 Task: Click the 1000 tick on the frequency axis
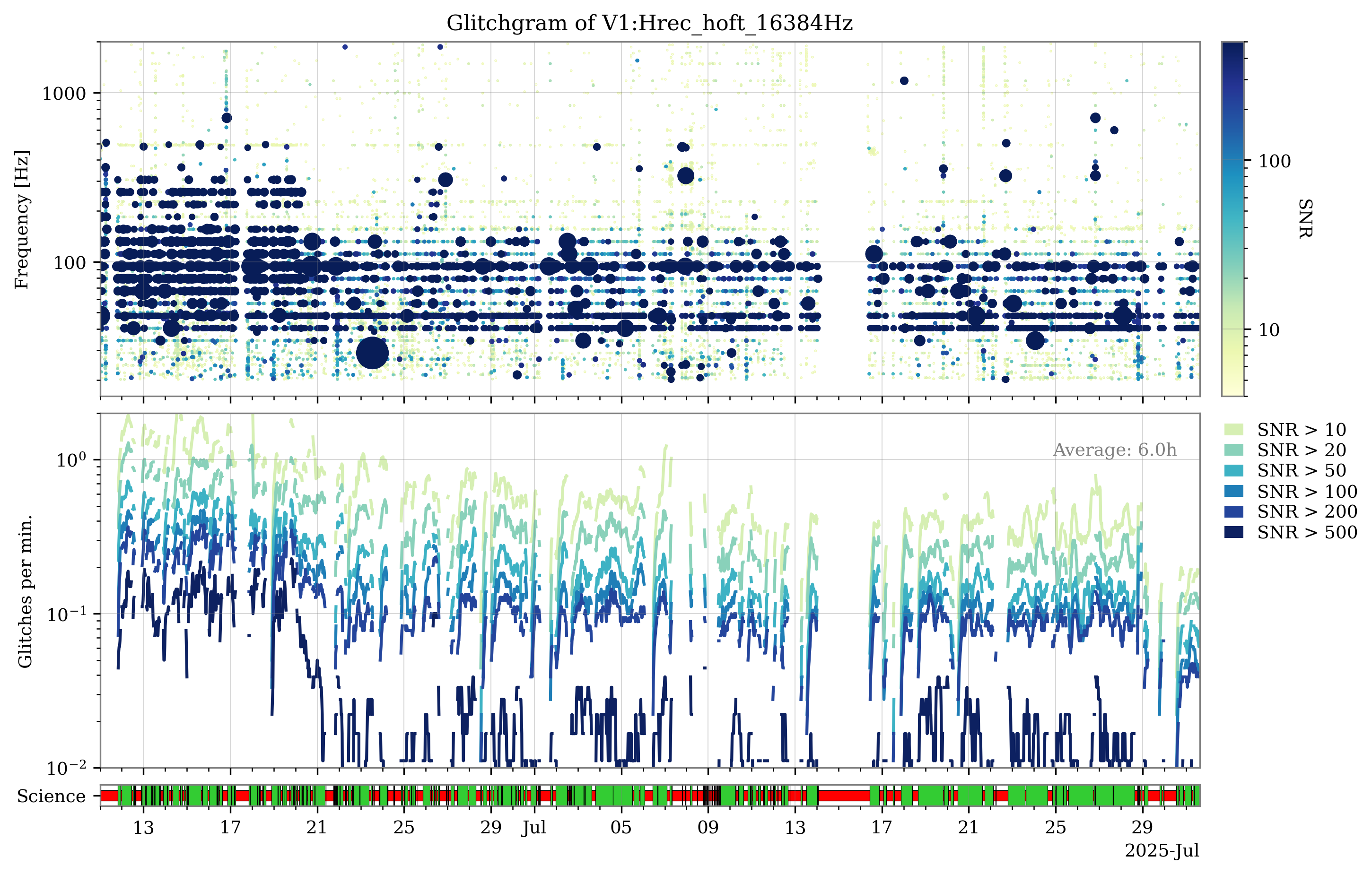click(x=64, y=94)
